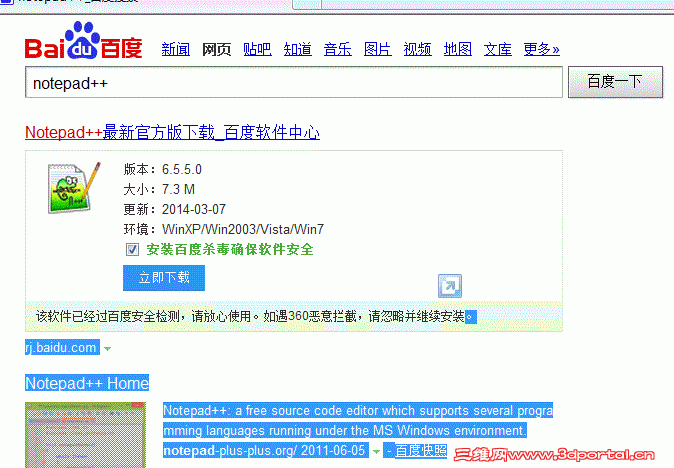Open the 图片 tab
The width and height of the screenshot is (674, 468).
[x=377, y=49]
